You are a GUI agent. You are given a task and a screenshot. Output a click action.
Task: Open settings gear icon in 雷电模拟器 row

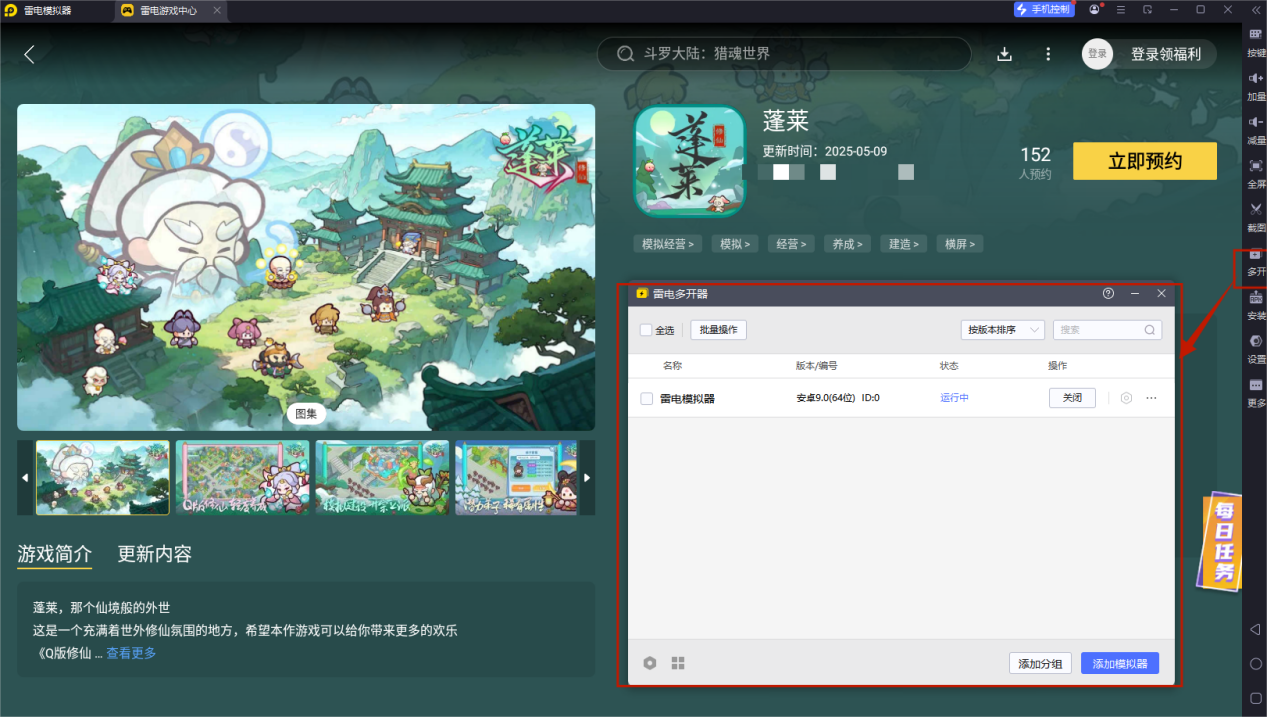coord(1126,398)
